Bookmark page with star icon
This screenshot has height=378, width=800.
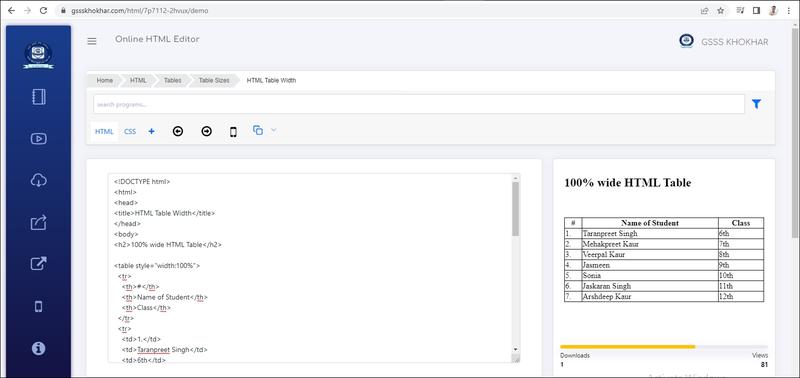coord(720,10)
